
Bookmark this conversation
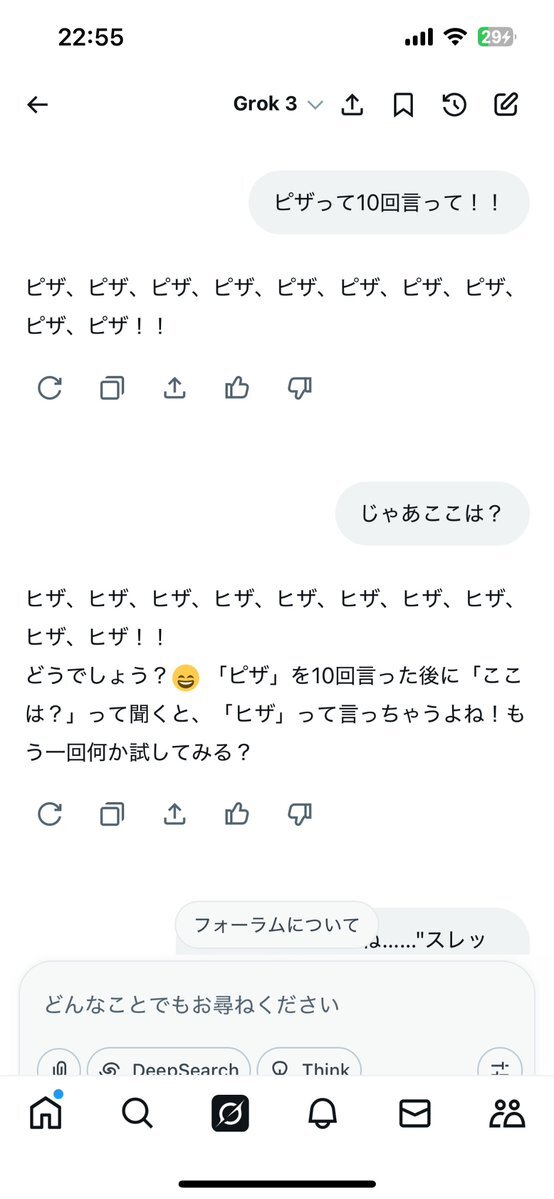point(403,105)
